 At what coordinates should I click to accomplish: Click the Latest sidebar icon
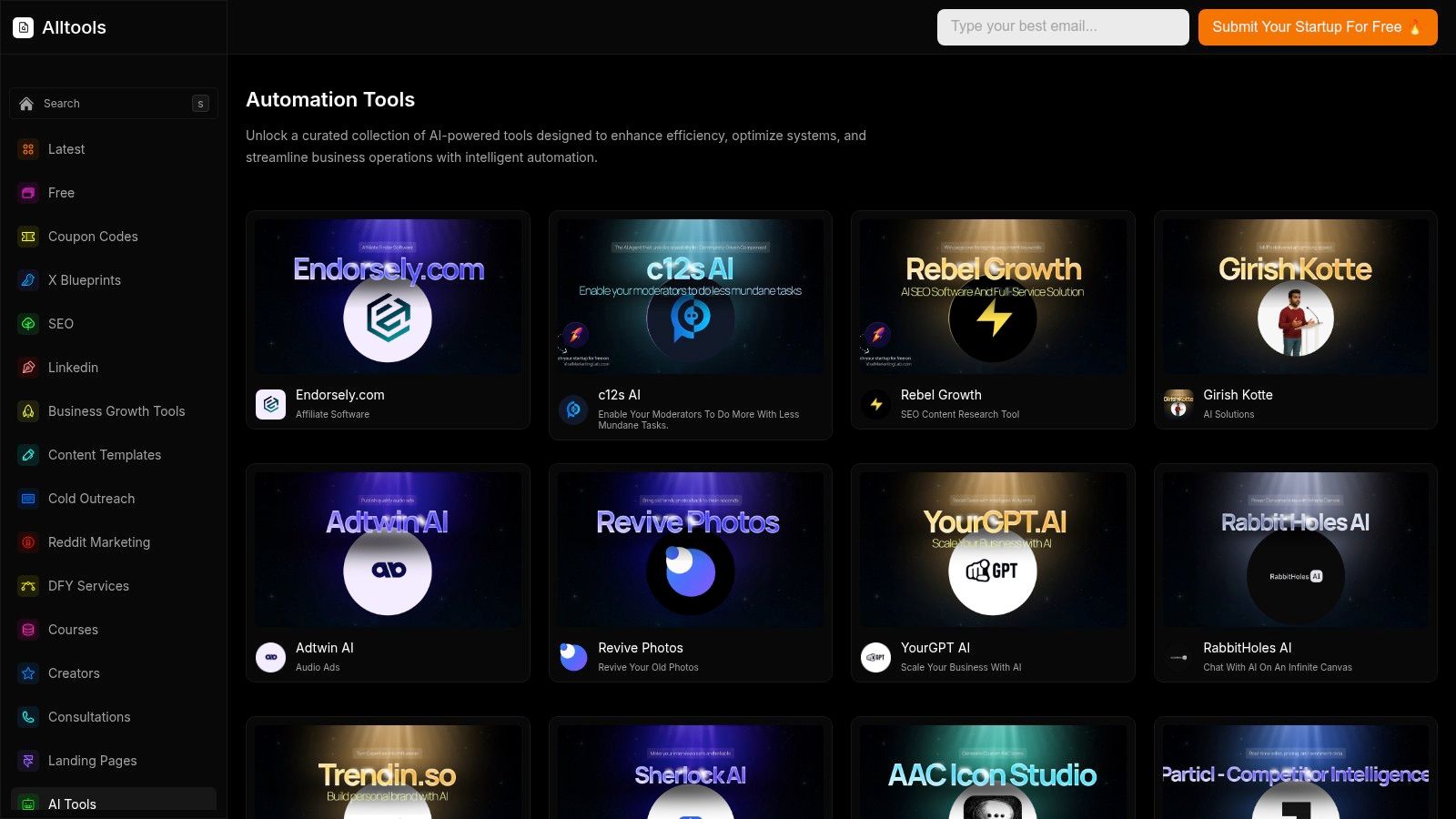(28, 149)
